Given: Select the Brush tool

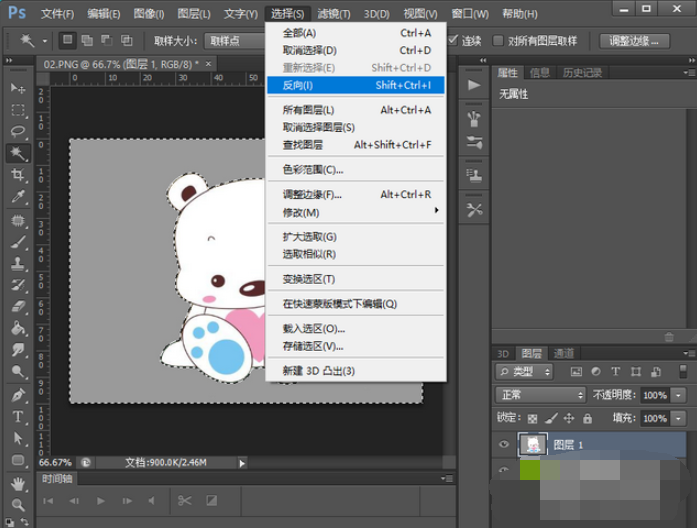Looking at the screenshot, I should point(18,243).
